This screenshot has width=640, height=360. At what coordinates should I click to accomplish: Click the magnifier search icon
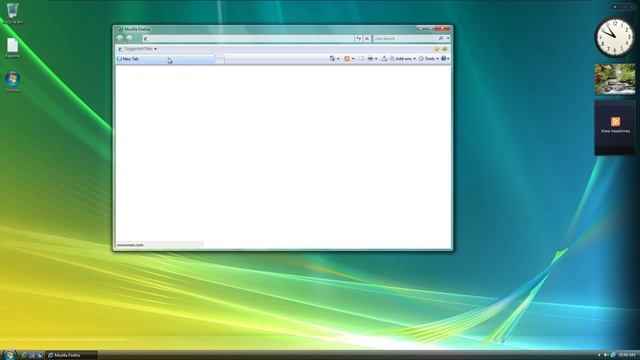pyautogui.click(x=441, y=38)
